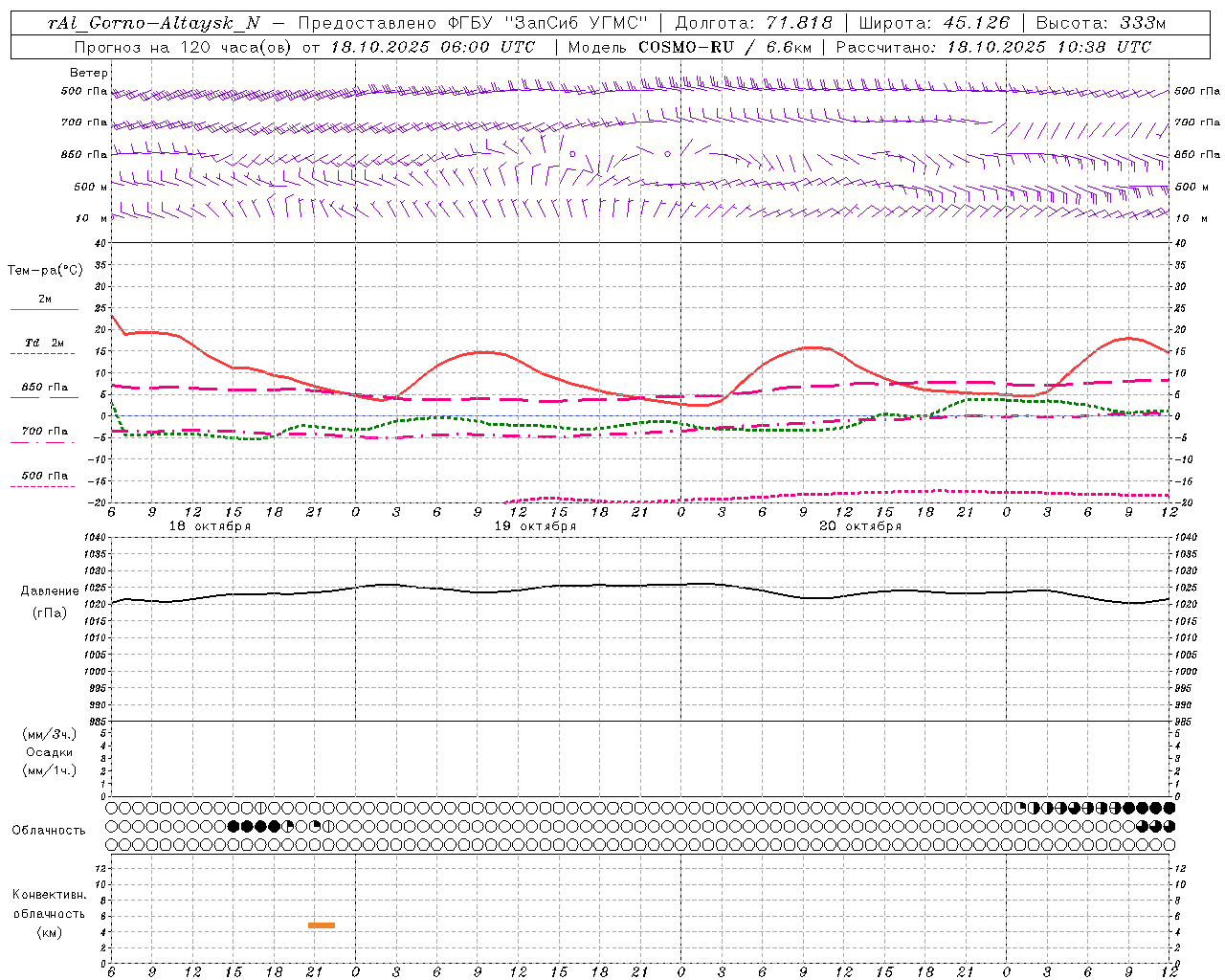Click the Широта: 45.126 field in header
Screen dimensions: 1225x980
point(934,23)
